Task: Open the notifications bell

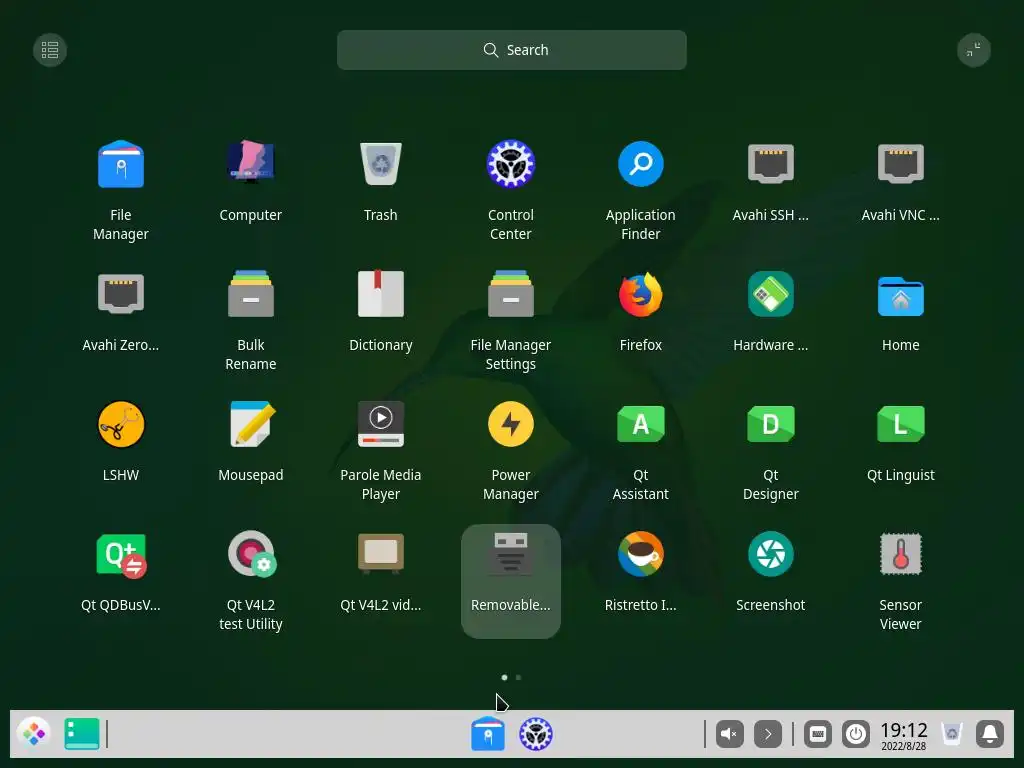Action: (x=990, y=734)
